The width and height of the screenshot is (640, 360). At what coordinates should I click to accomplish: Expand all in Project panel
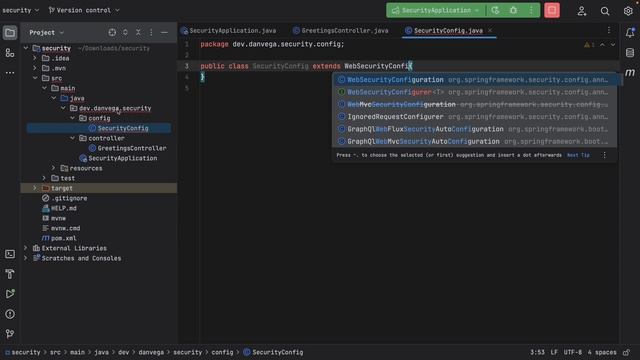[125, 32]
